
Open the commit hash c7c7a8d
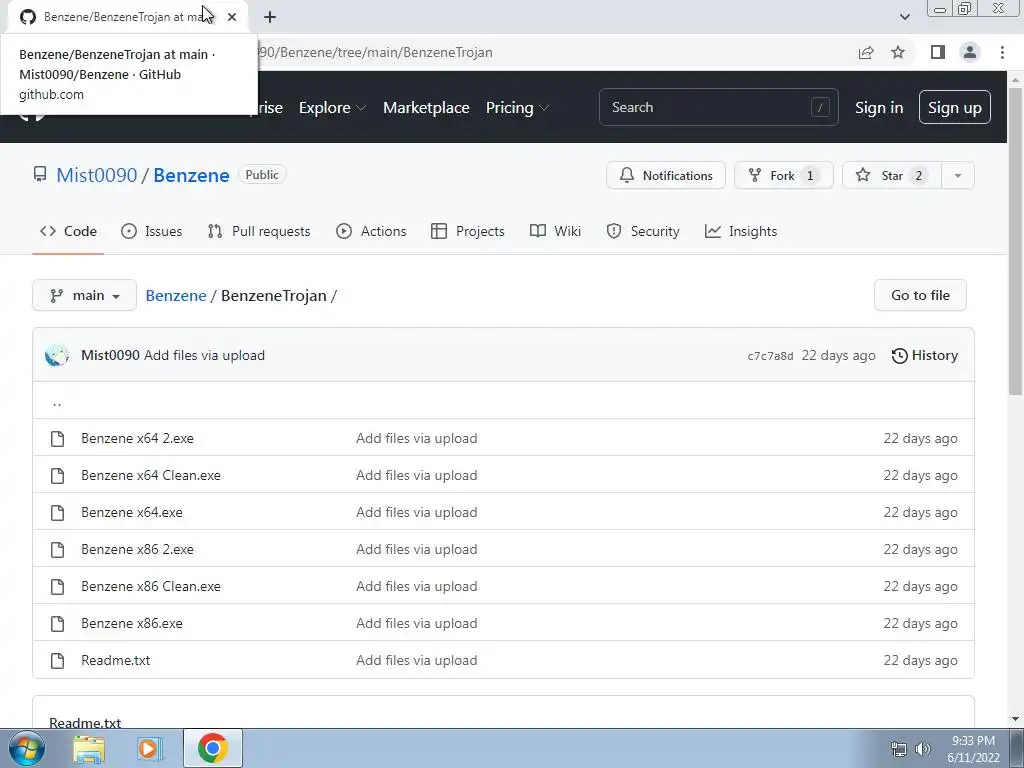tap(771, 356)
